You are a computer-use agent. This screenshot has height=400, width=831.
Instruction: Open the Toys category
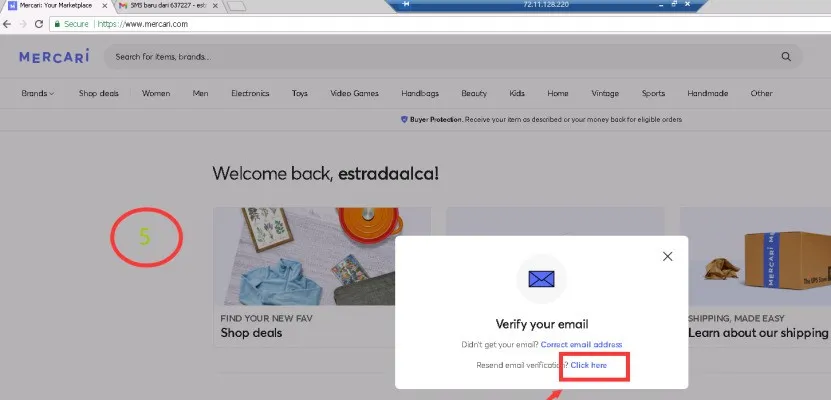click(x=299, y=93)
